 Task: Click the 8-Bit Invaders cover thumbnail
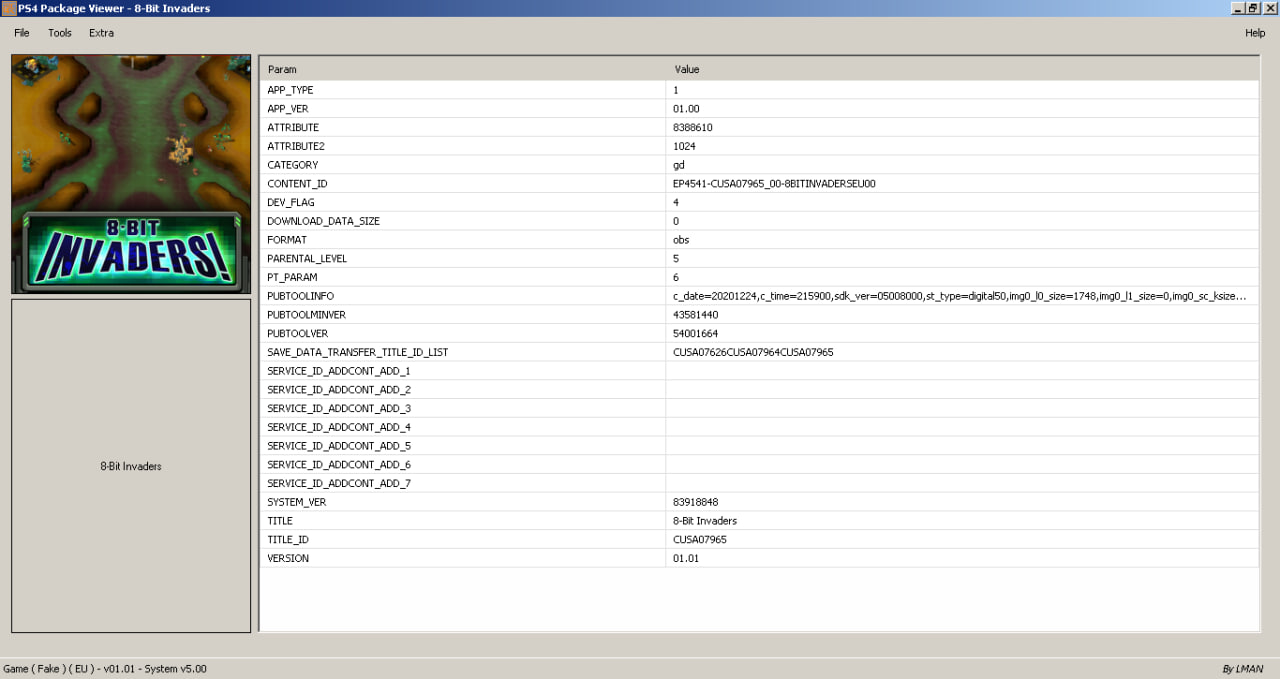pos(131,174)
